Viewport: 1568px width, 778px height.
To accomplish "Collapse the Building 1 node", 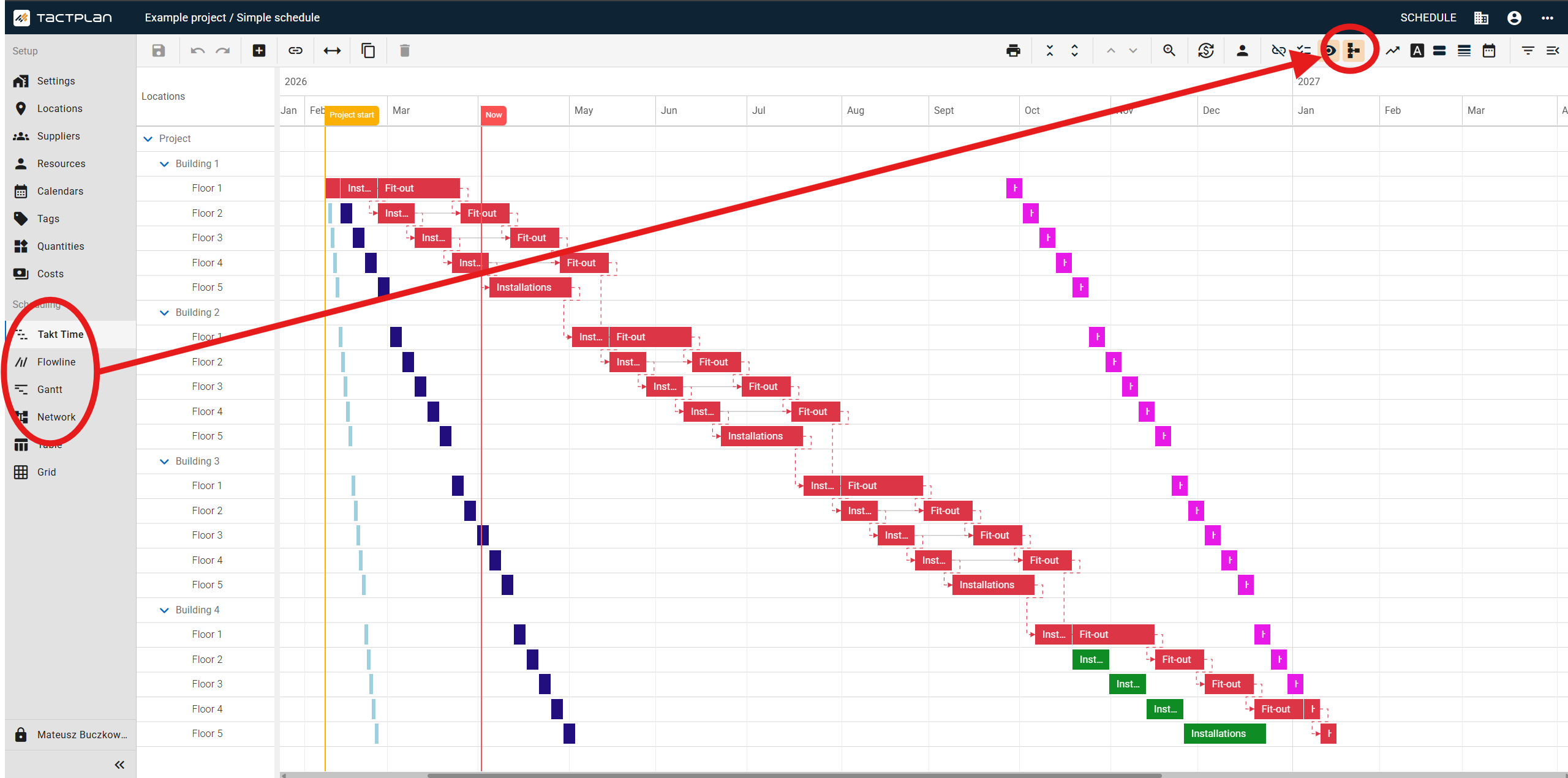I will point(164,164).
